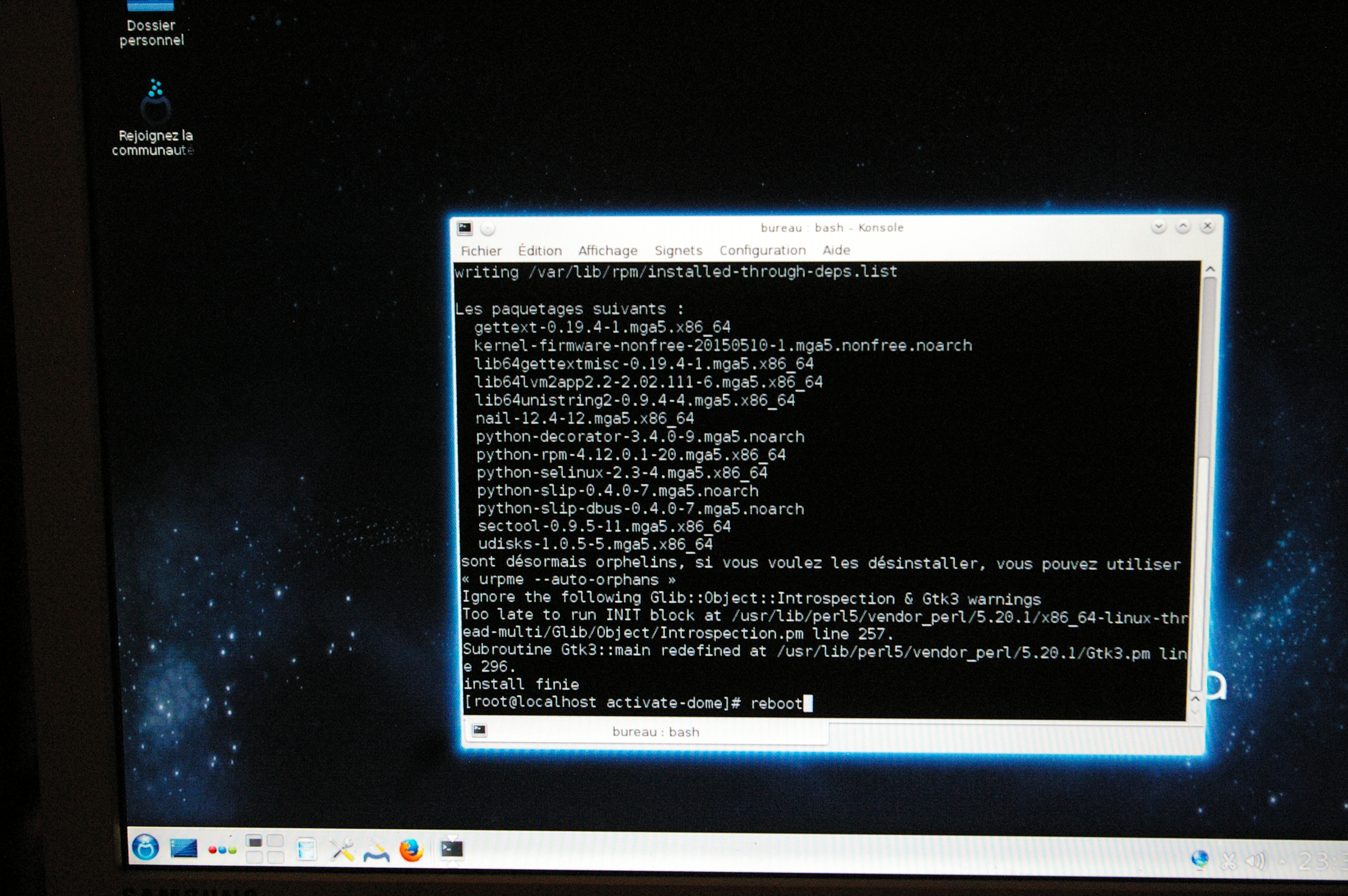Click the volume speaker tray icon
The image size is (1348, 896).
[1254, 860]
